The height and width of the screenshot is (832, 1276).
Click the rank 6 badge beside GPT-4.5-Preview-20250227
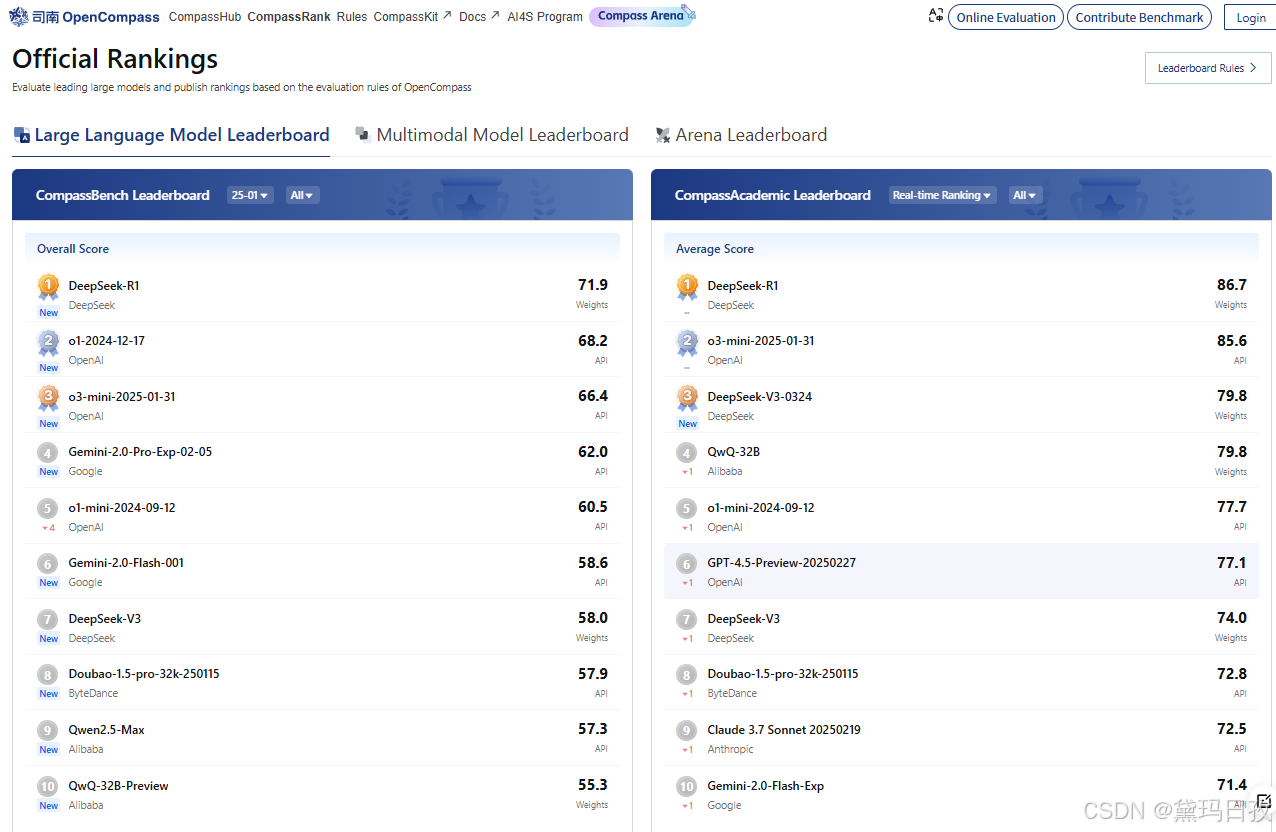click(x=687, y=564)
